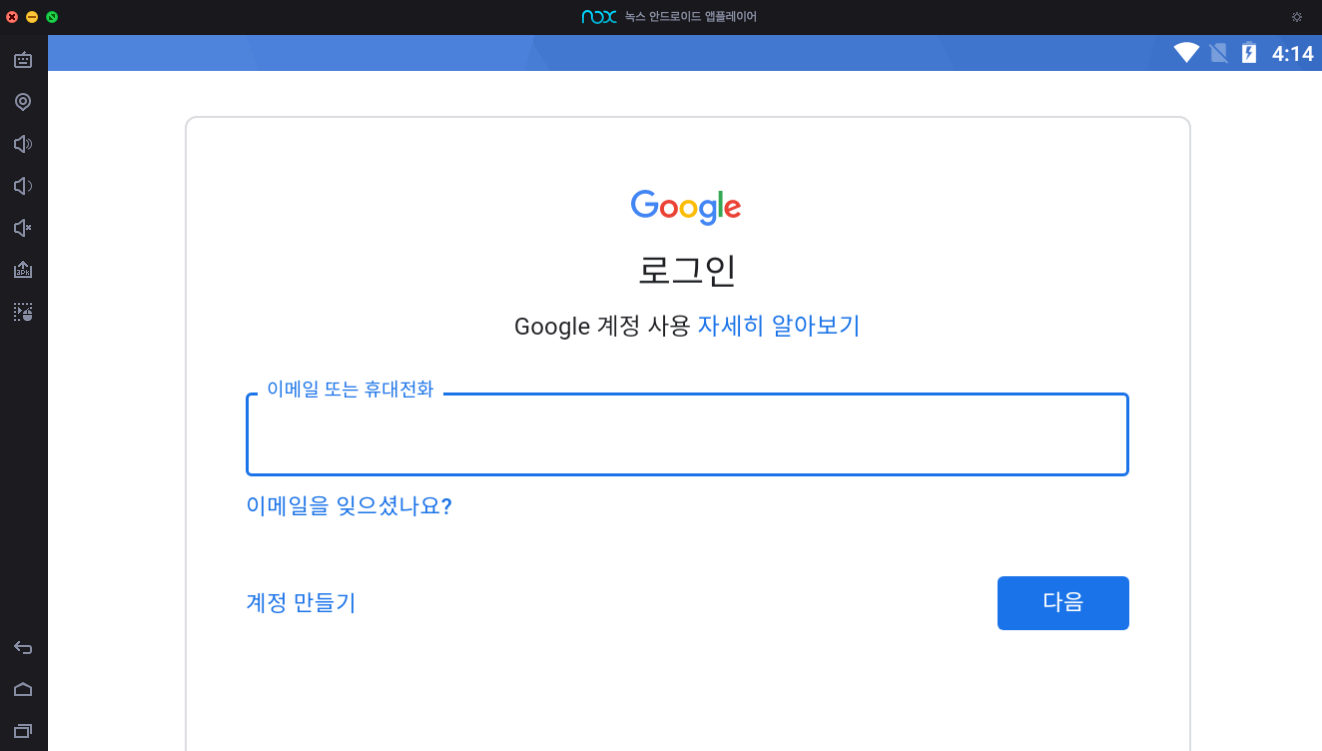Click the 녹스 안드로이드 앱플레이어 title text
1322x751 pixels.
[691, 17]
